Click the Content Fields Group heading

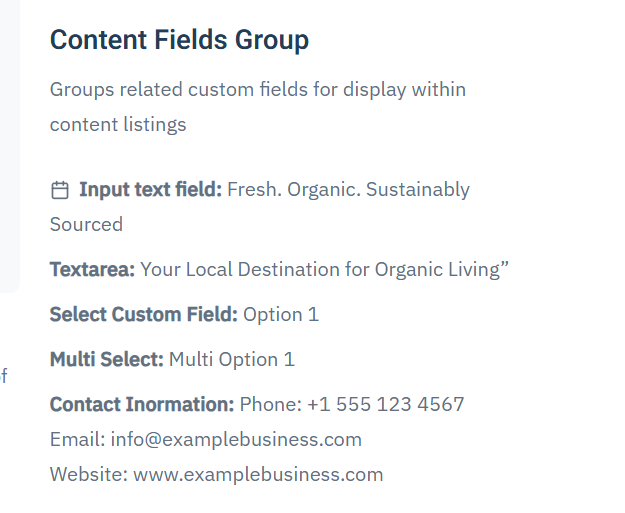(x=179, y=40)
